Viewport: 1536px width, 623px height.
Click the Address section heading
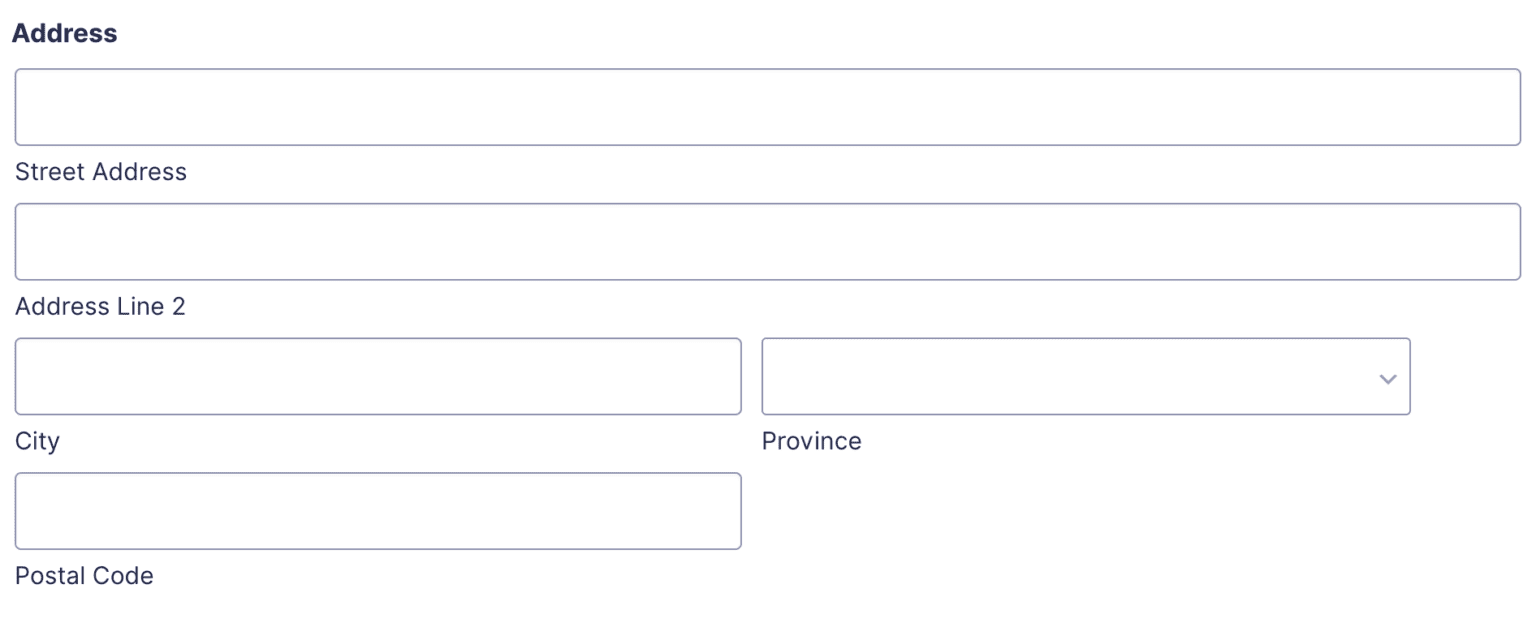(x=64, y=32)
